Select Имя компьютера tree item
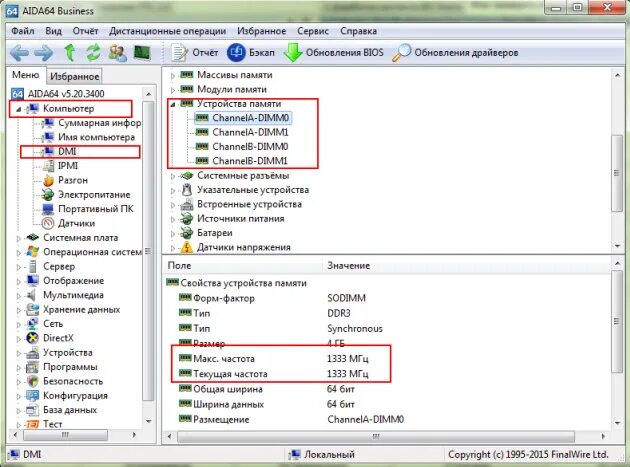Screen dimensions: 630x467 (x=96, y=137)
